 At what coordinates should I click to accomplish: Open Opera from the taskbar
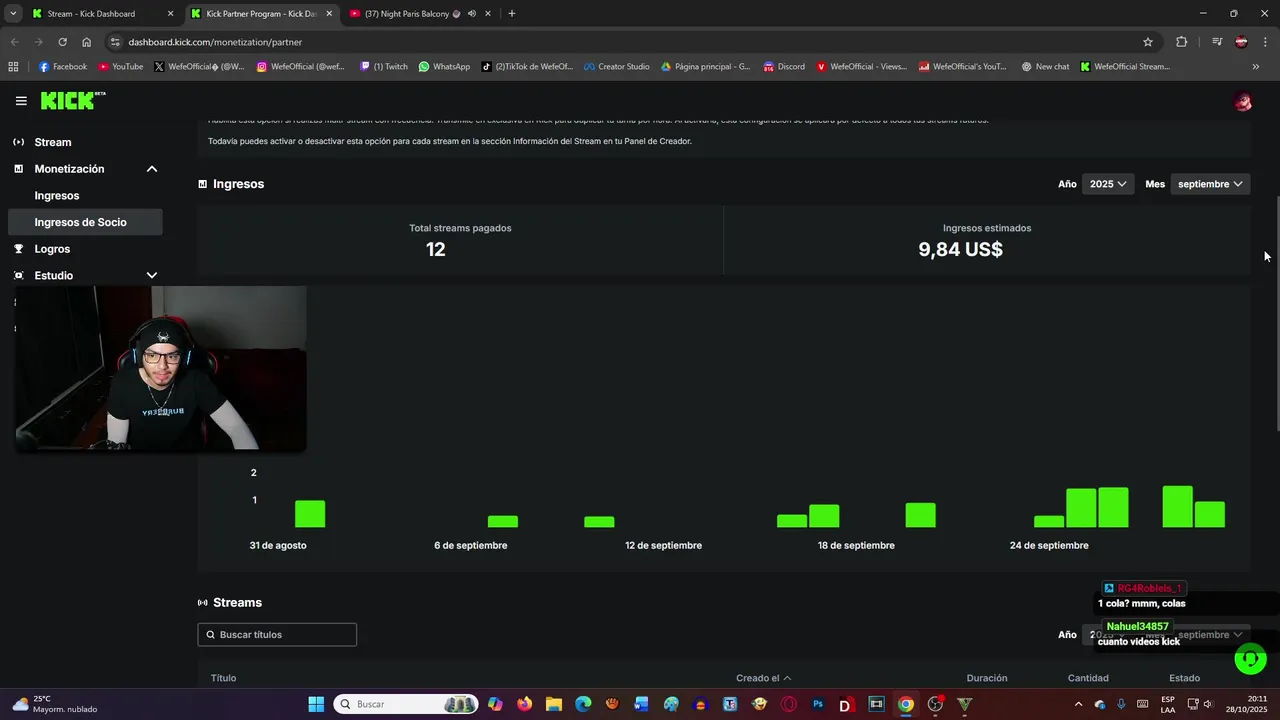[x=788, y=704]
